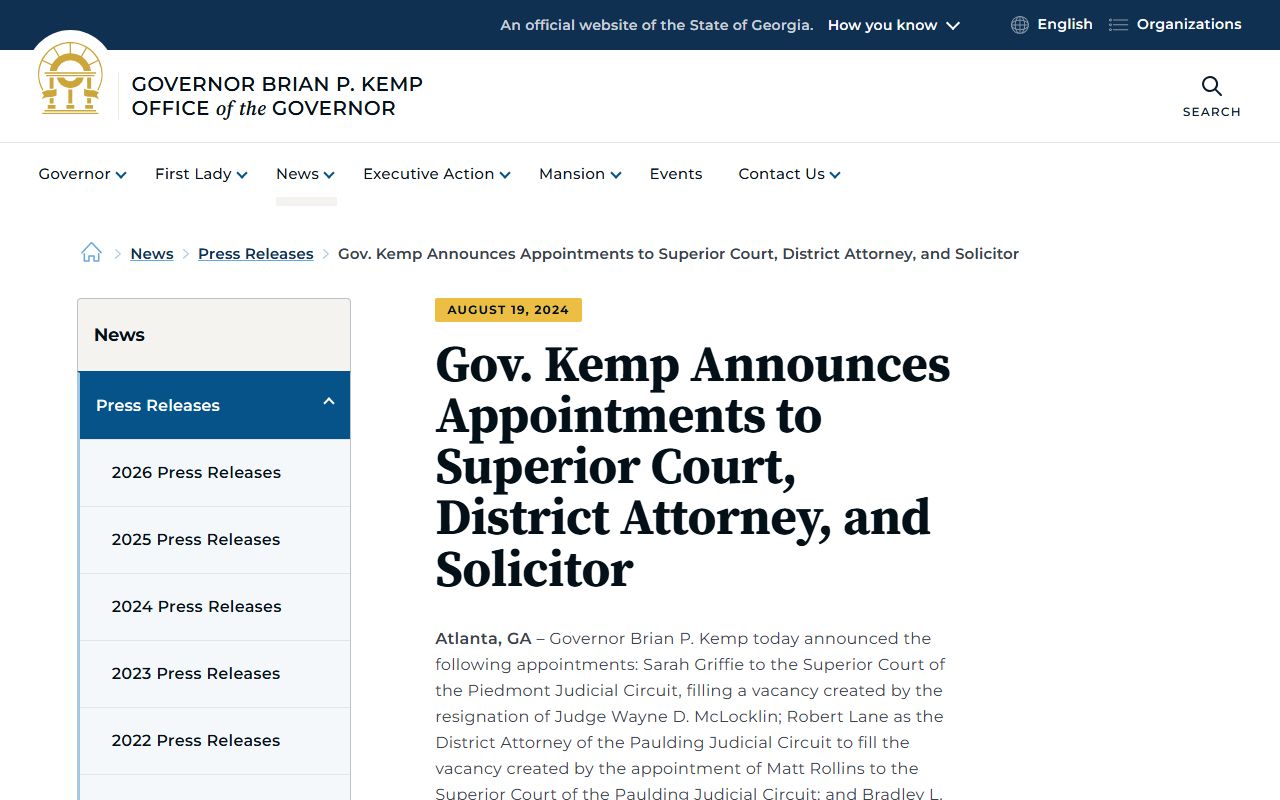
Task: Open the Events menu item
Action: coord(676,174)
